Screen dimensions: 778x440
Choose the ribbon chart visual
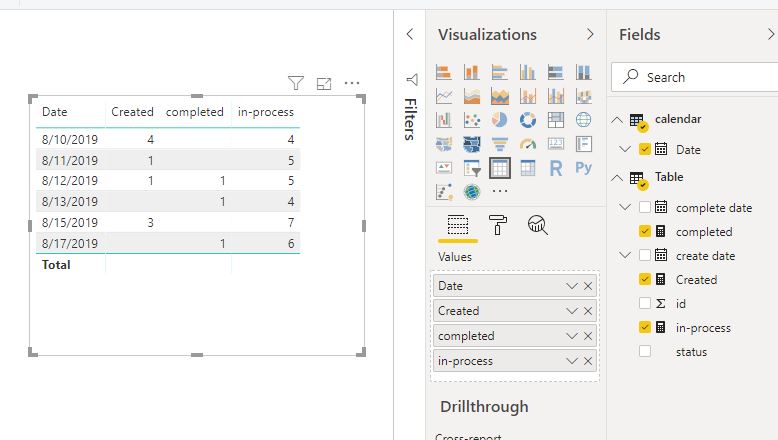pos(584,96)
